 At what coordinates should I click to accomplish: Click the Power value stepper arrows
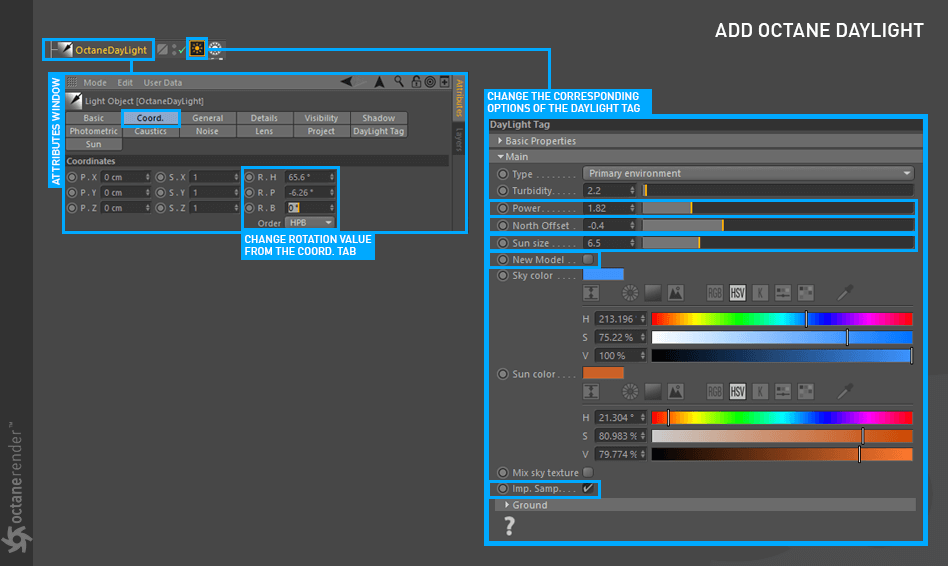tap(632, 208)
